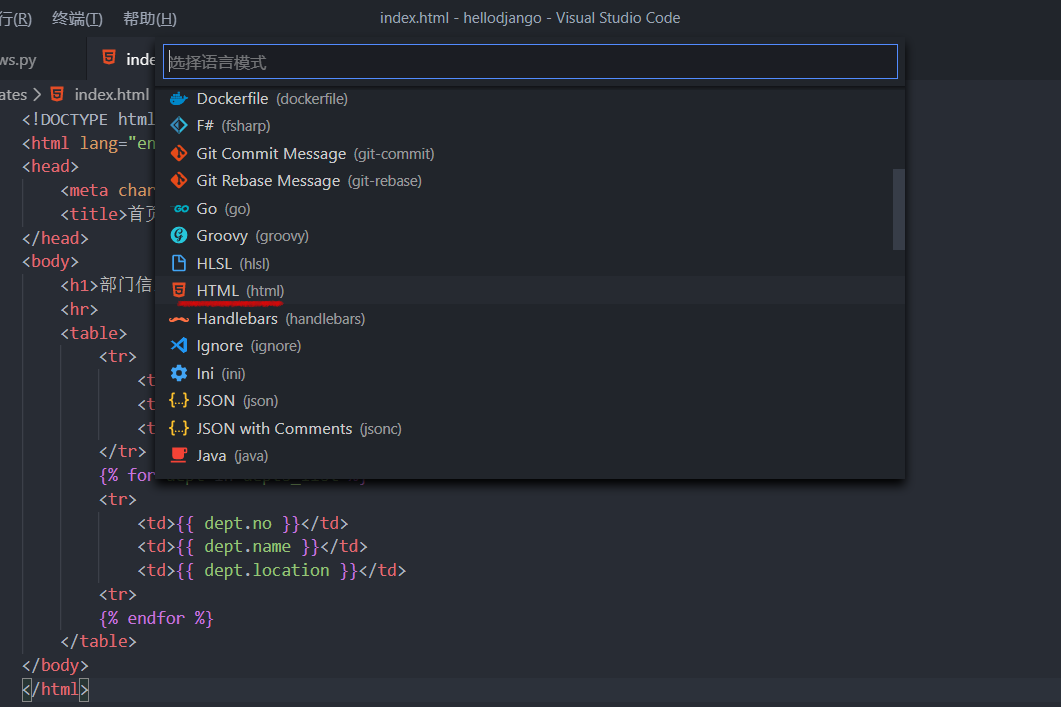Choose Handlebars language mode
Viewport: 1061px width, 707px height.
click(530, 319)
